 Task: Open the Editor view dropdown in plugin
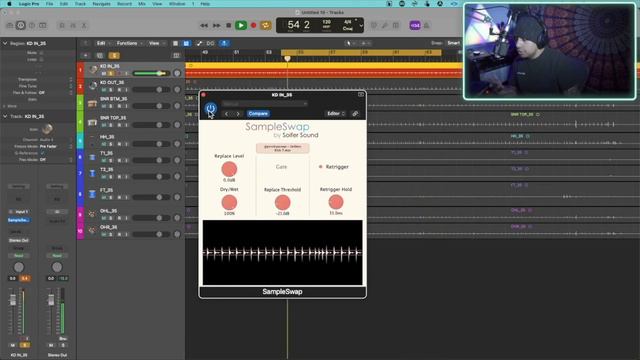(336, 113)
